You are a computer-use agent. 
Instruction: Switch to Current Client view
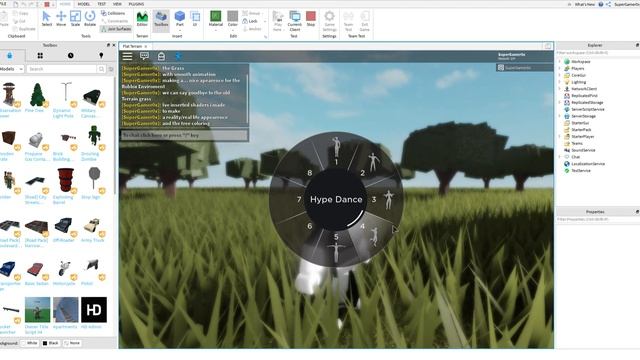tap(295, 20)
